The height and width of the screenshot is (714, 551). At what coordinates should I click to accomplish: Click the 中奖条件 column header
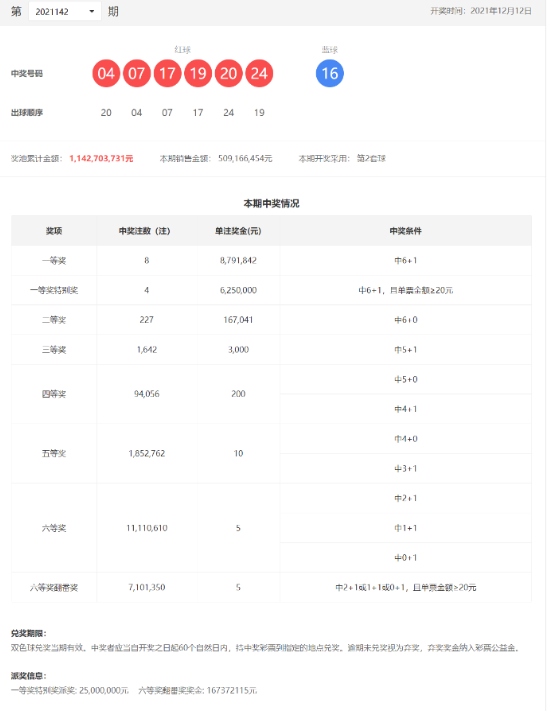pyautogui.click(x=405, y=231)
